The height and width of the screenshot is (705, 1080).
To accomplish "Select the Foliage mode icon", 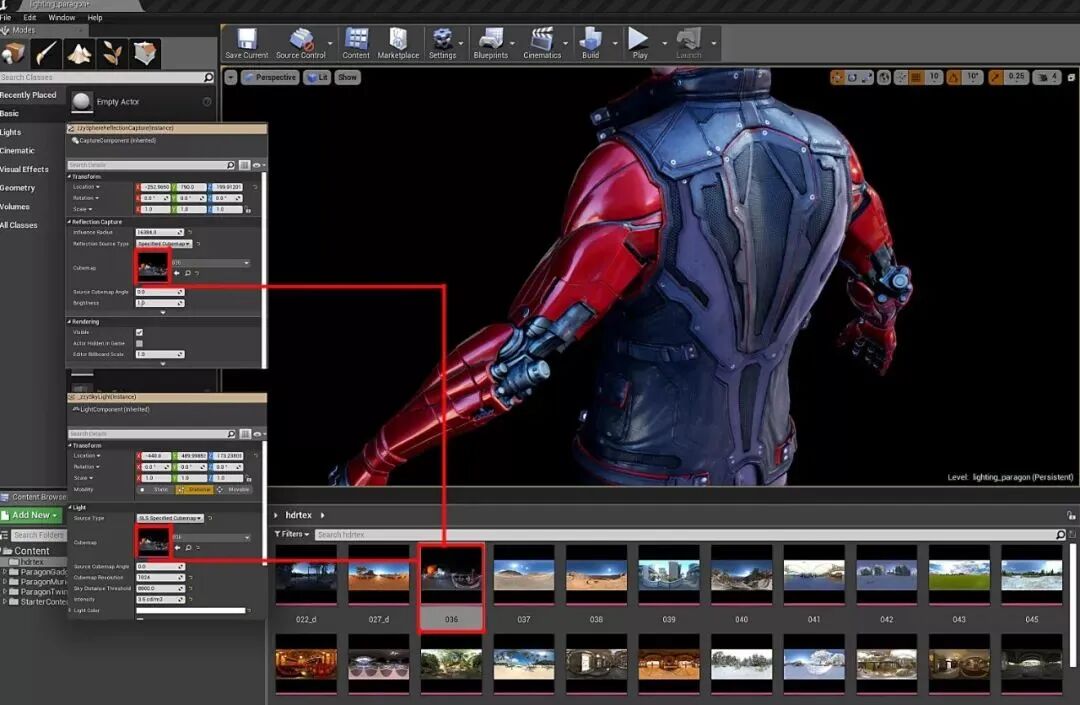I will (x=113, y=53).
